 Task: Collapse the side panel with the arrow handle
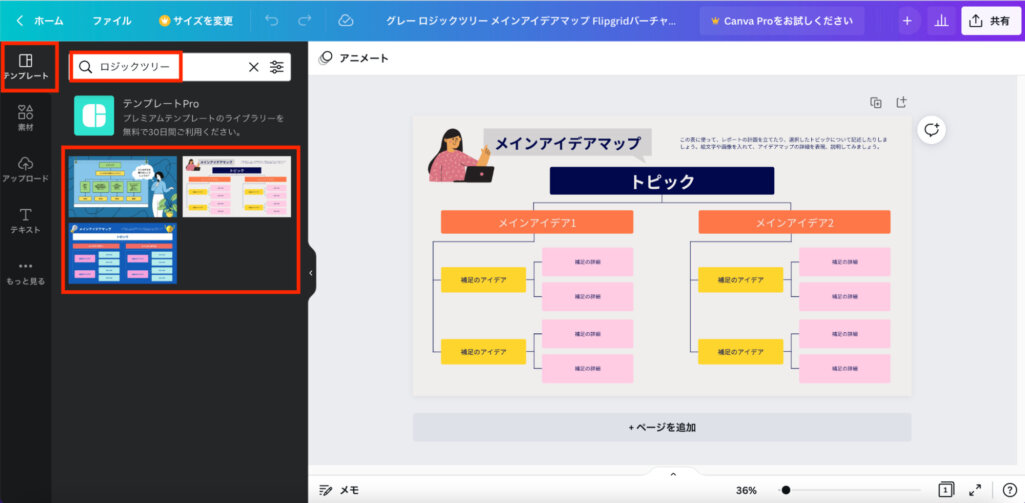point(311,273)
